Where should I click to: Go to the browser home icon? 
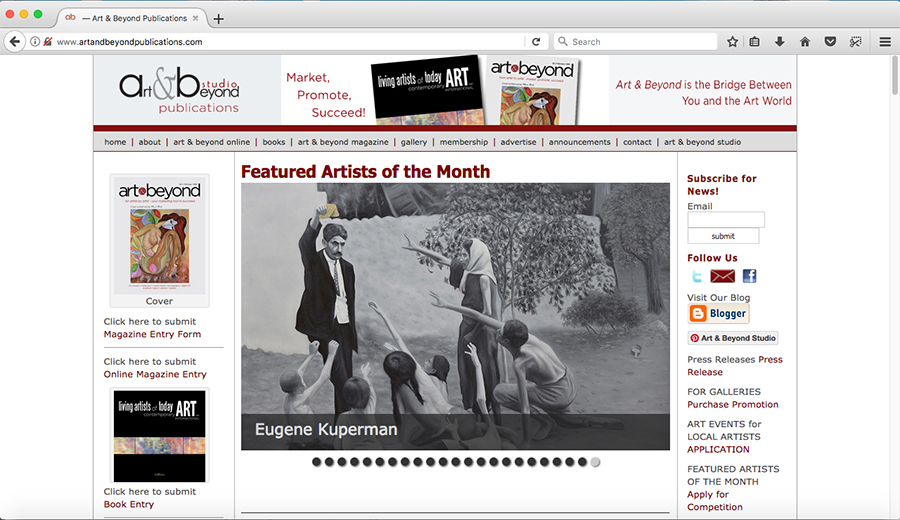pos(805,41)
